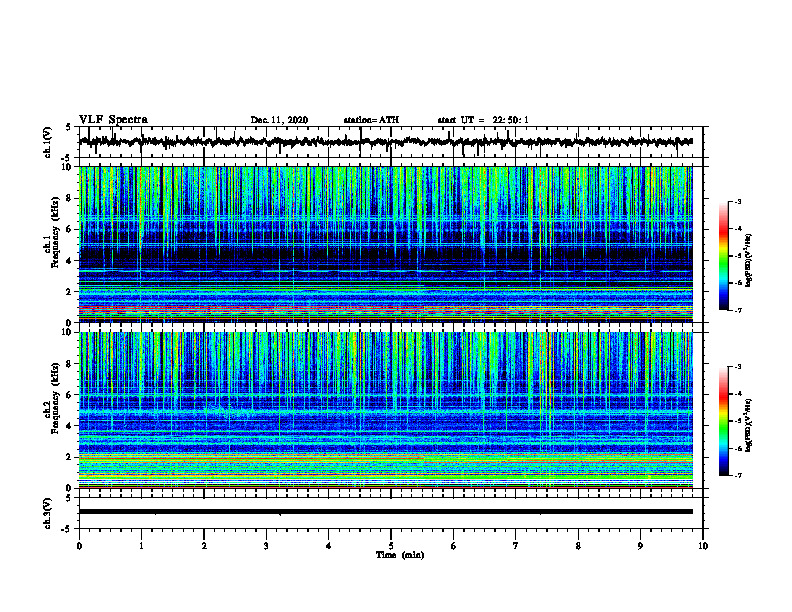Click time axis tick label "4"

click(x=328, y=546)
